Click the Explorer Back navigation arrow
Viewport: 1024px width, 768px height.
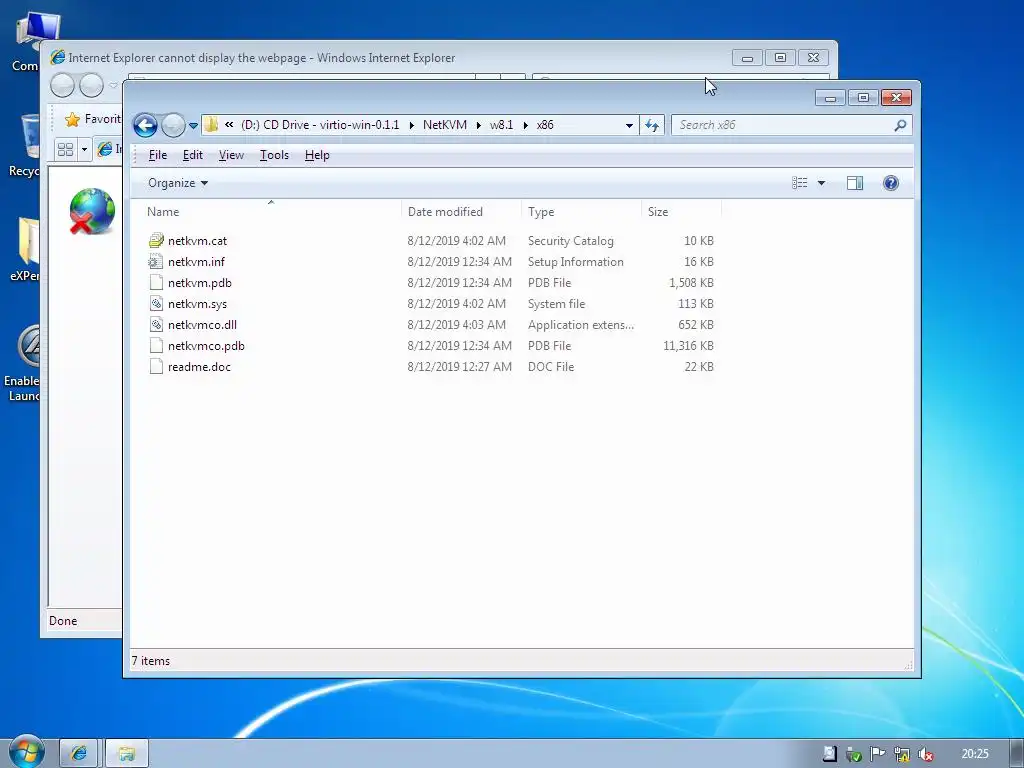[x=145, y=125]
